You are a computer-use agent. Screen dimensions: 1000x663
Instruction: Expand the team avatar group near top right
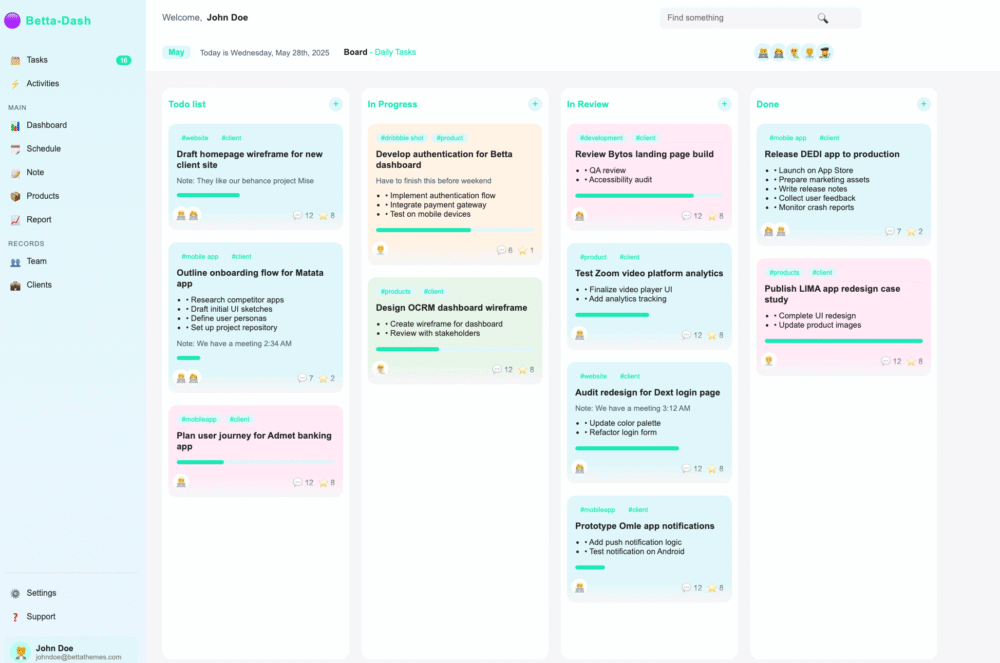point(793,51)
